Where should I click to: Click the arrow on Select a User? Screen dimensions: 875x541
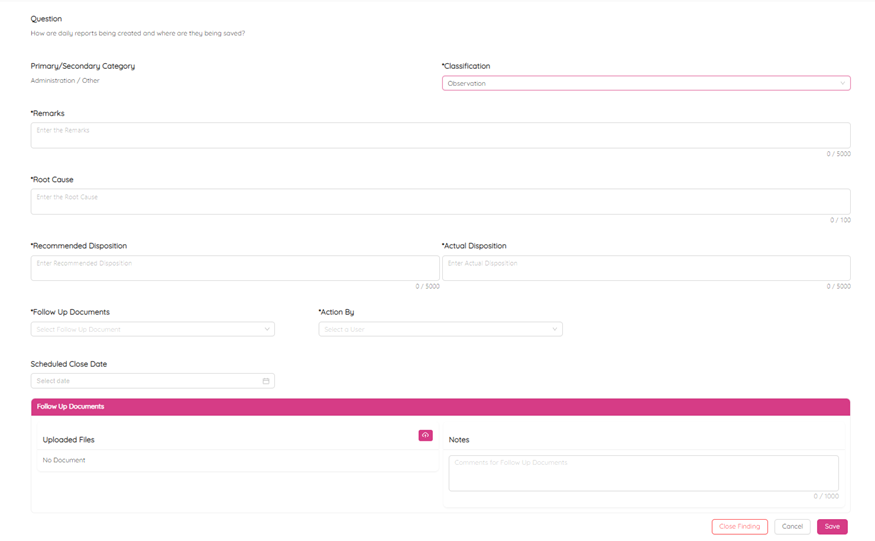pyautogui.click(x=555, y=329)
